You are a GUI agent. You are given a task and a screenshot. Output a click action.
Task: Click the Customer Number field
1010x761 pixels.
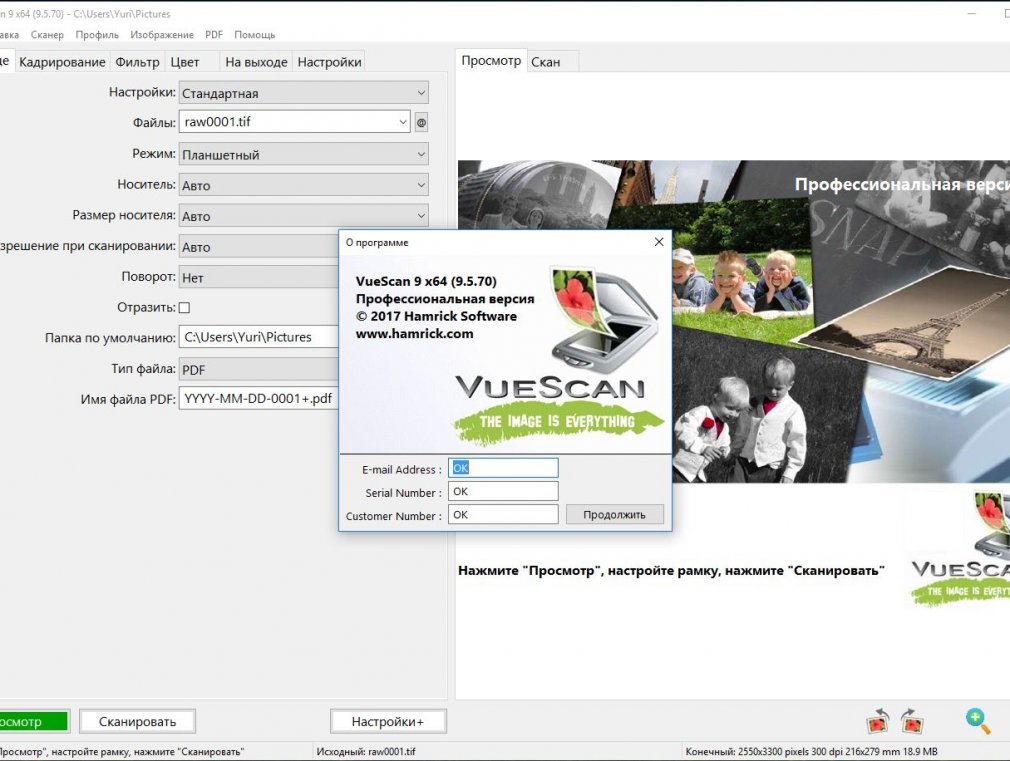(x=503, y=514)
